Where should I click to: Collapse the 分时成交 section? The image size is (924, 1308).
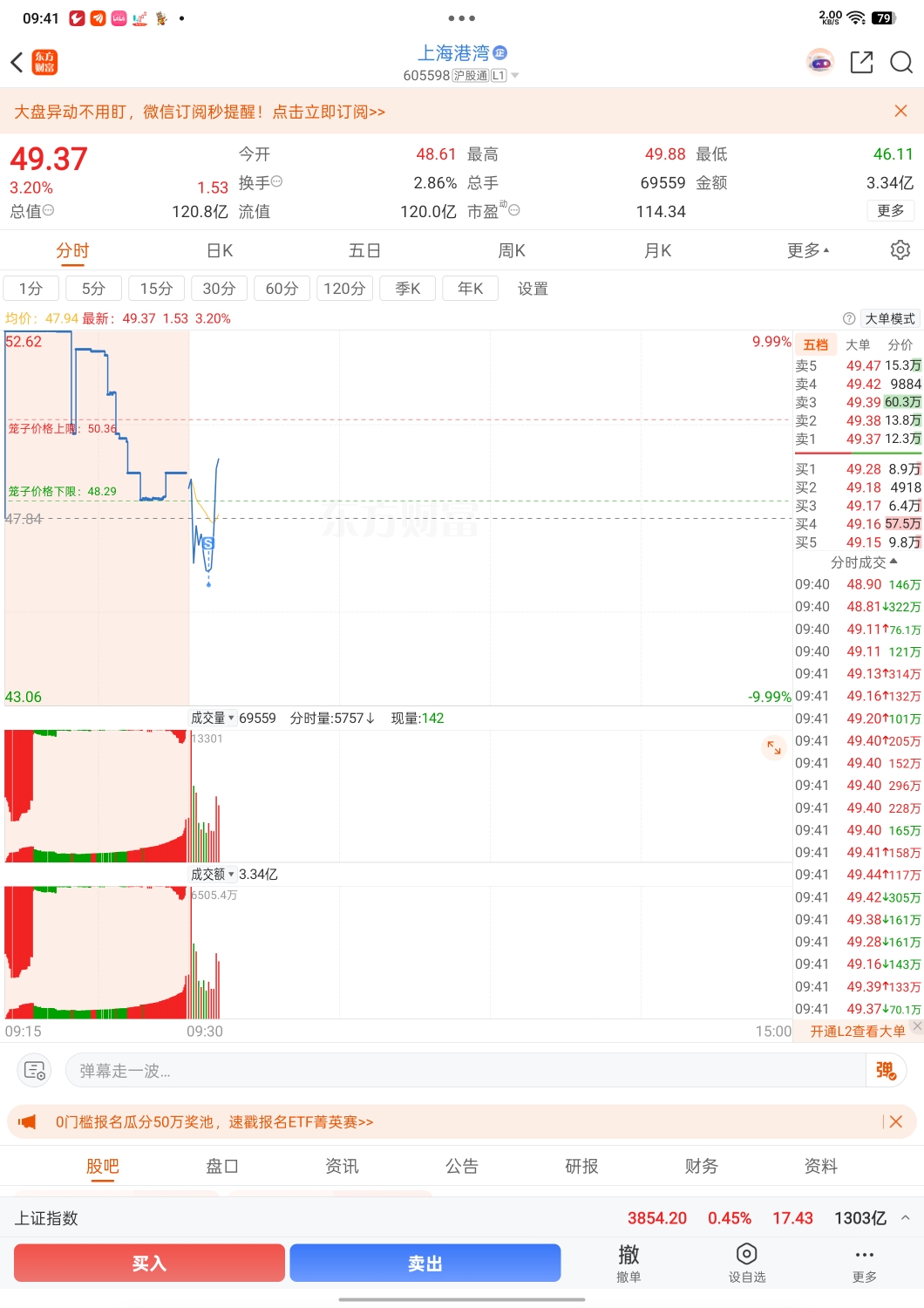coord(864,562)
